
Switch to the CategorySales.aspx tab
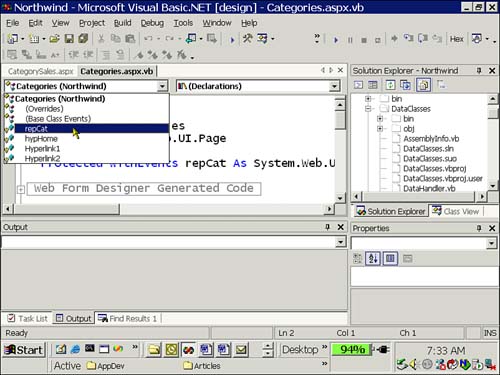pos(40,71)
